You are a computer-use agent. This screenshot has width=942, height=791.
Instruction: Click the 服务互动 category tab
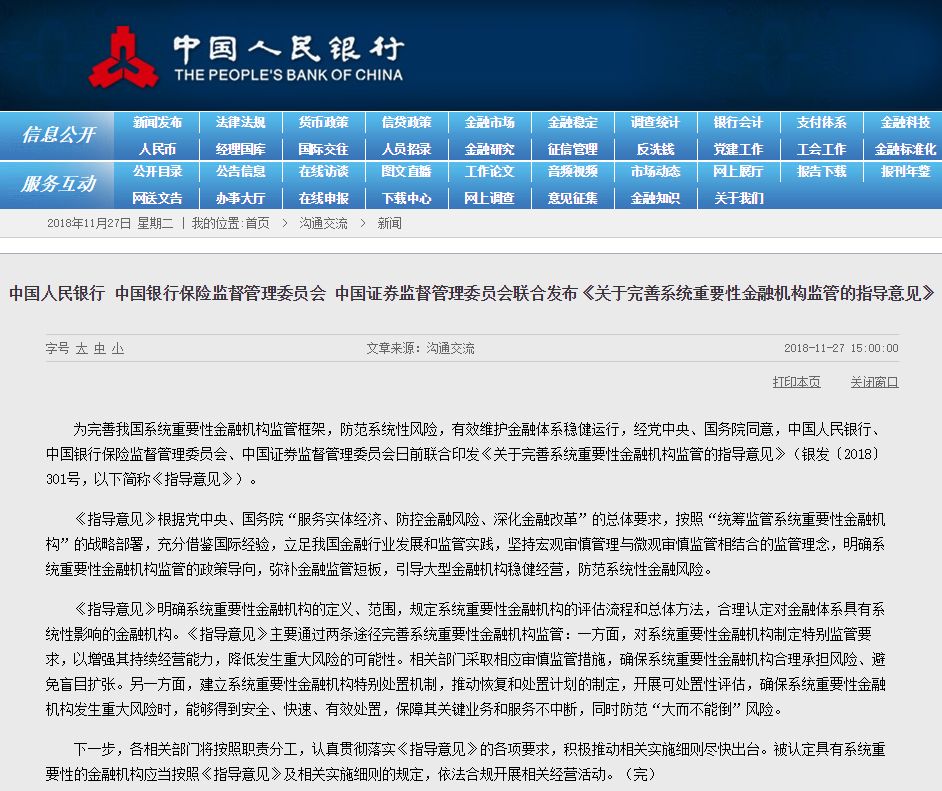coord(58,184)
